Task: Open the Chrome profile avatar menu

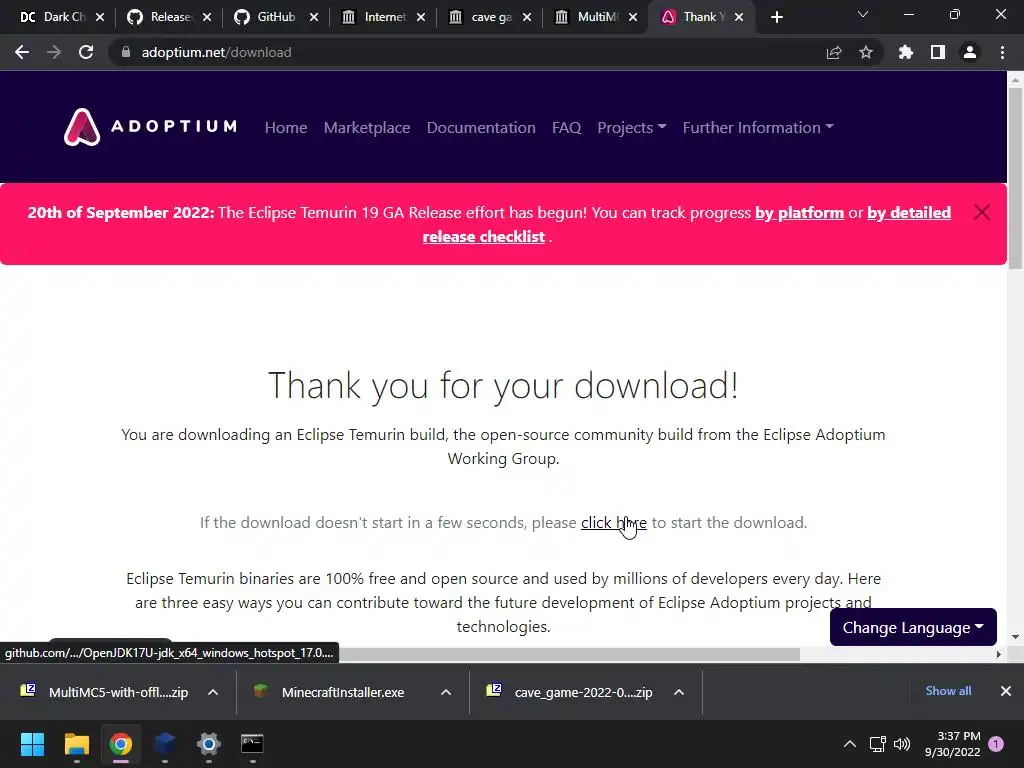Action: pyautogui.click(x=970, y=52)
